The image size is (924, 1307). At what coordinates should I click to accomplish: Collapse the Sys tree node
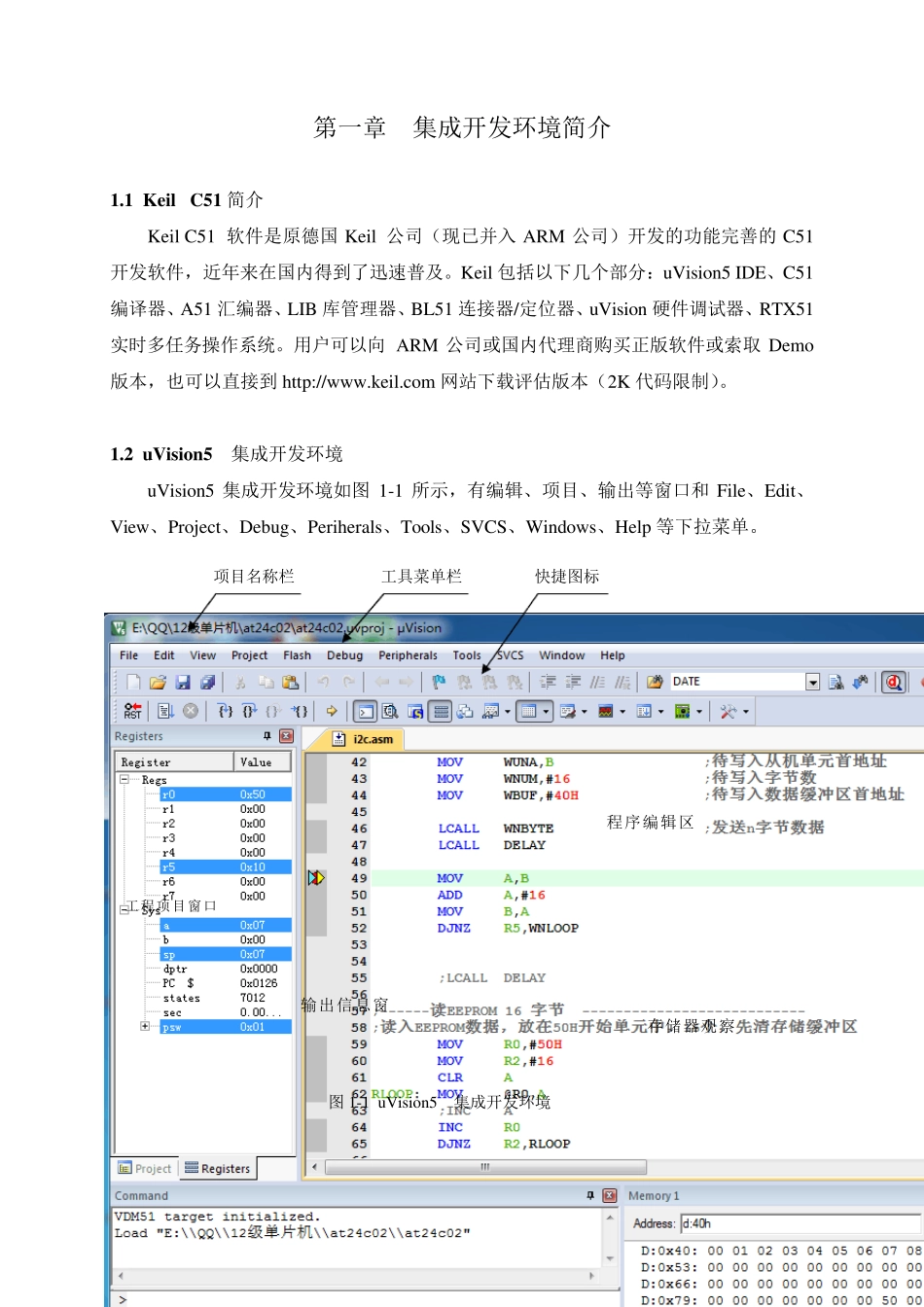point(124,910)
